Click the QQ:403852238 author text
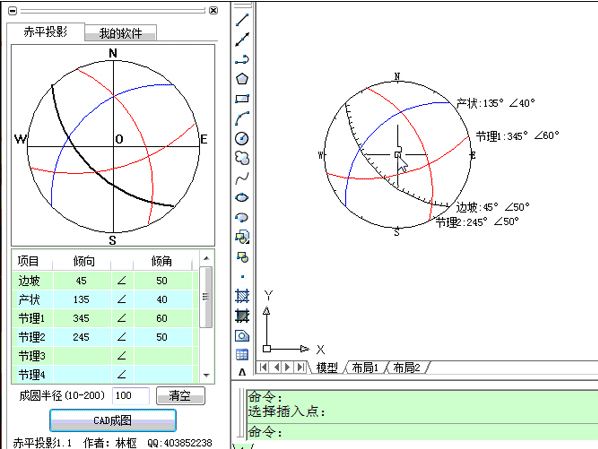Image resolution: width=598 pixels, height=449 pixels. click(180, 443)
